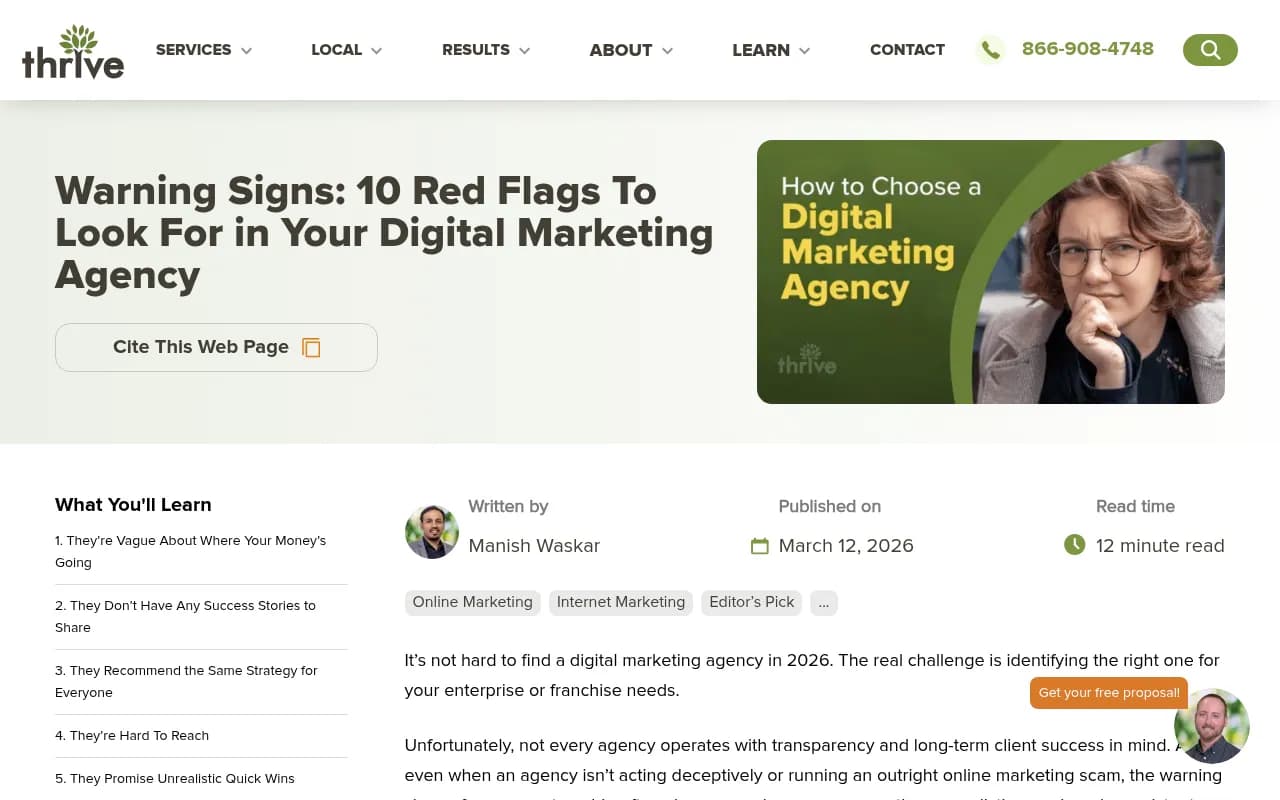Click the Read time label
Image resolution: width=1280 pixels, height=800 pixels.
pyautogui.click(x=1135, y=506)
